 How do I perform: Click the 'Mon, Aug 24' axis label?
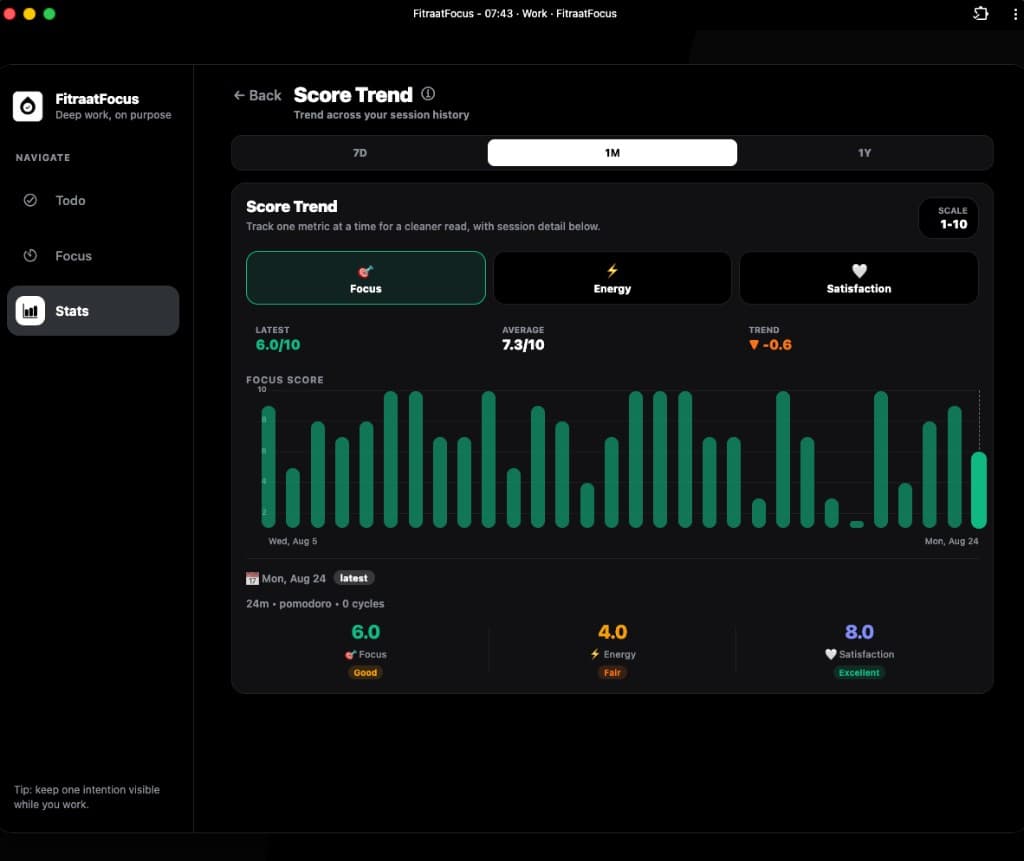point(952,541)
